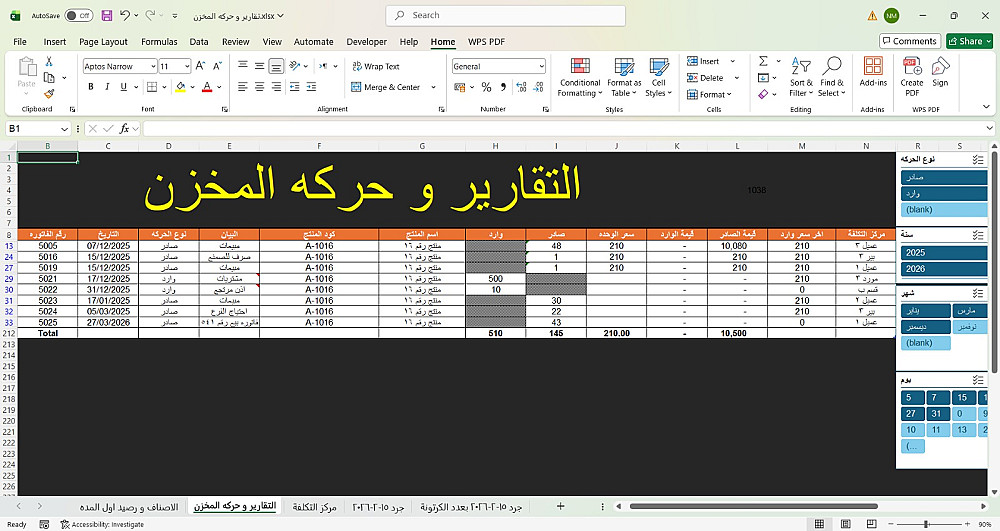Add a new sheet with plus button
Screen dimensions: 1000x531
[560, 506]
